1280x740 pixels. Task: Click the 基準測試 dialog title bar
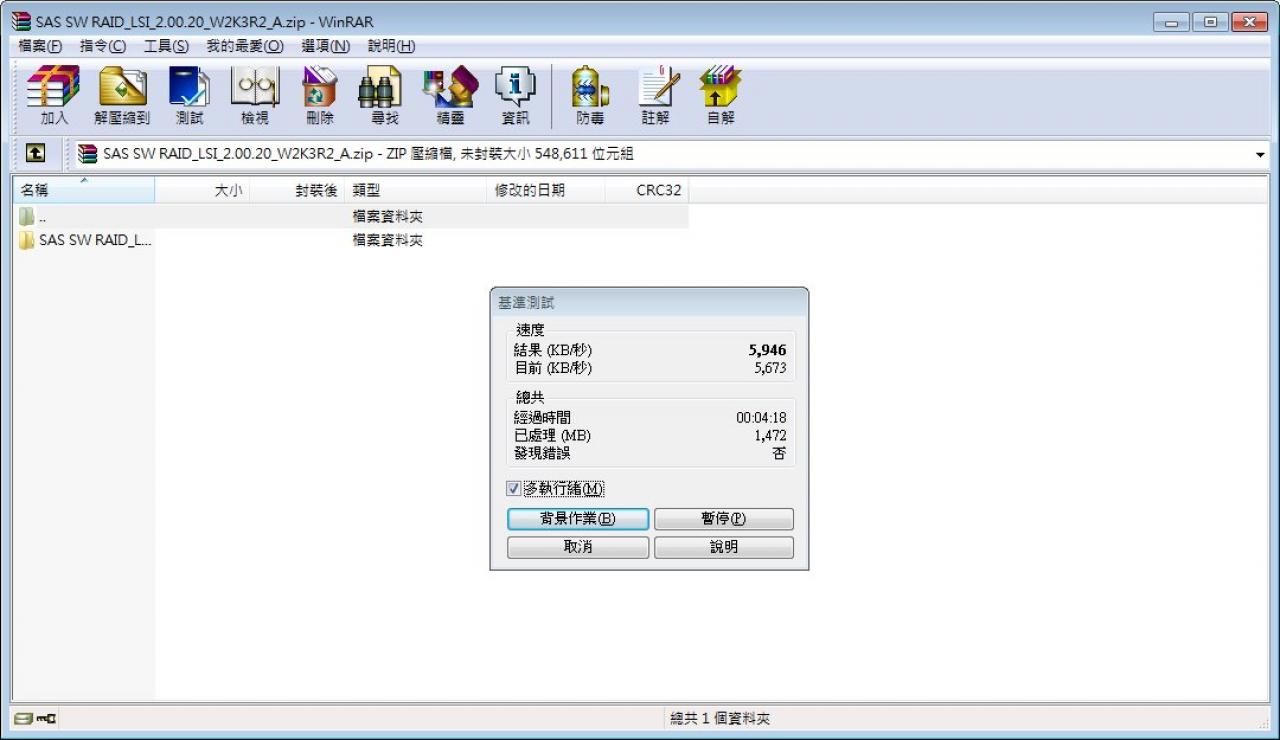[x=649, y=302]
